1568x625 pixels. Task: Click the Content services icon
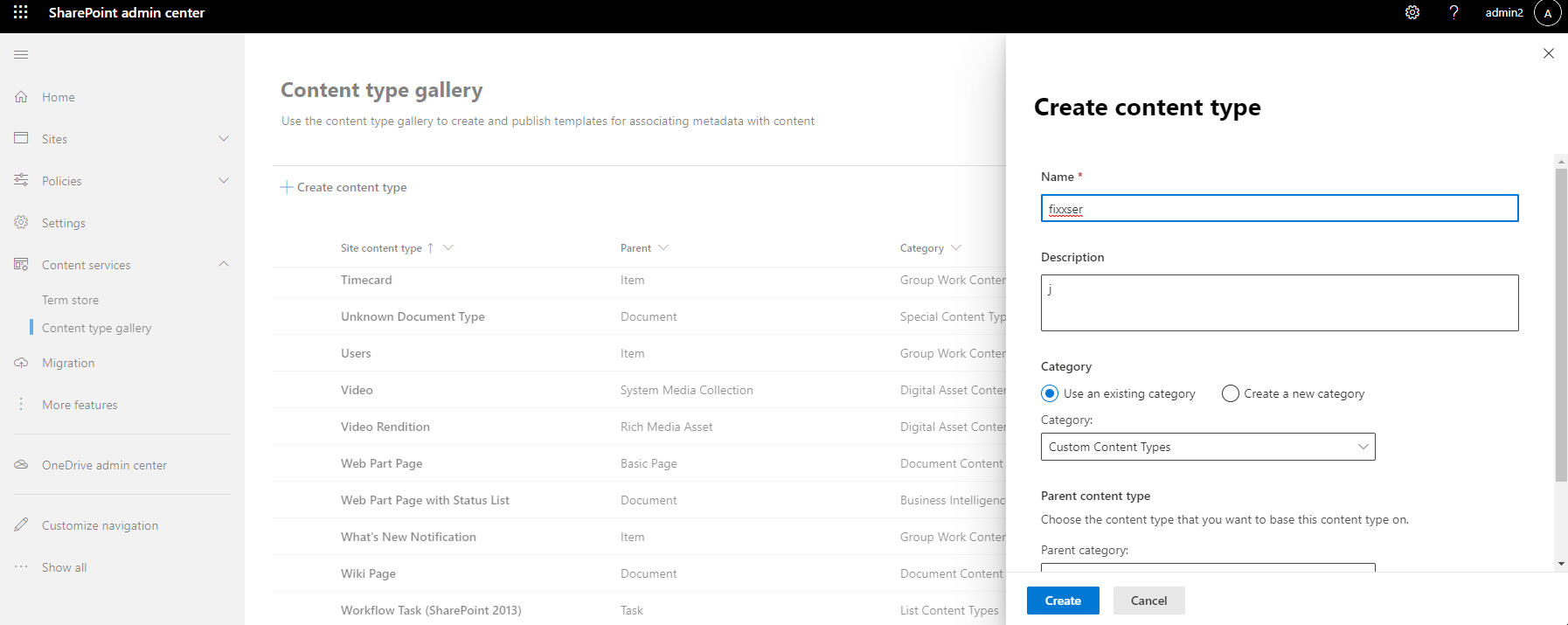coord(21,264)
